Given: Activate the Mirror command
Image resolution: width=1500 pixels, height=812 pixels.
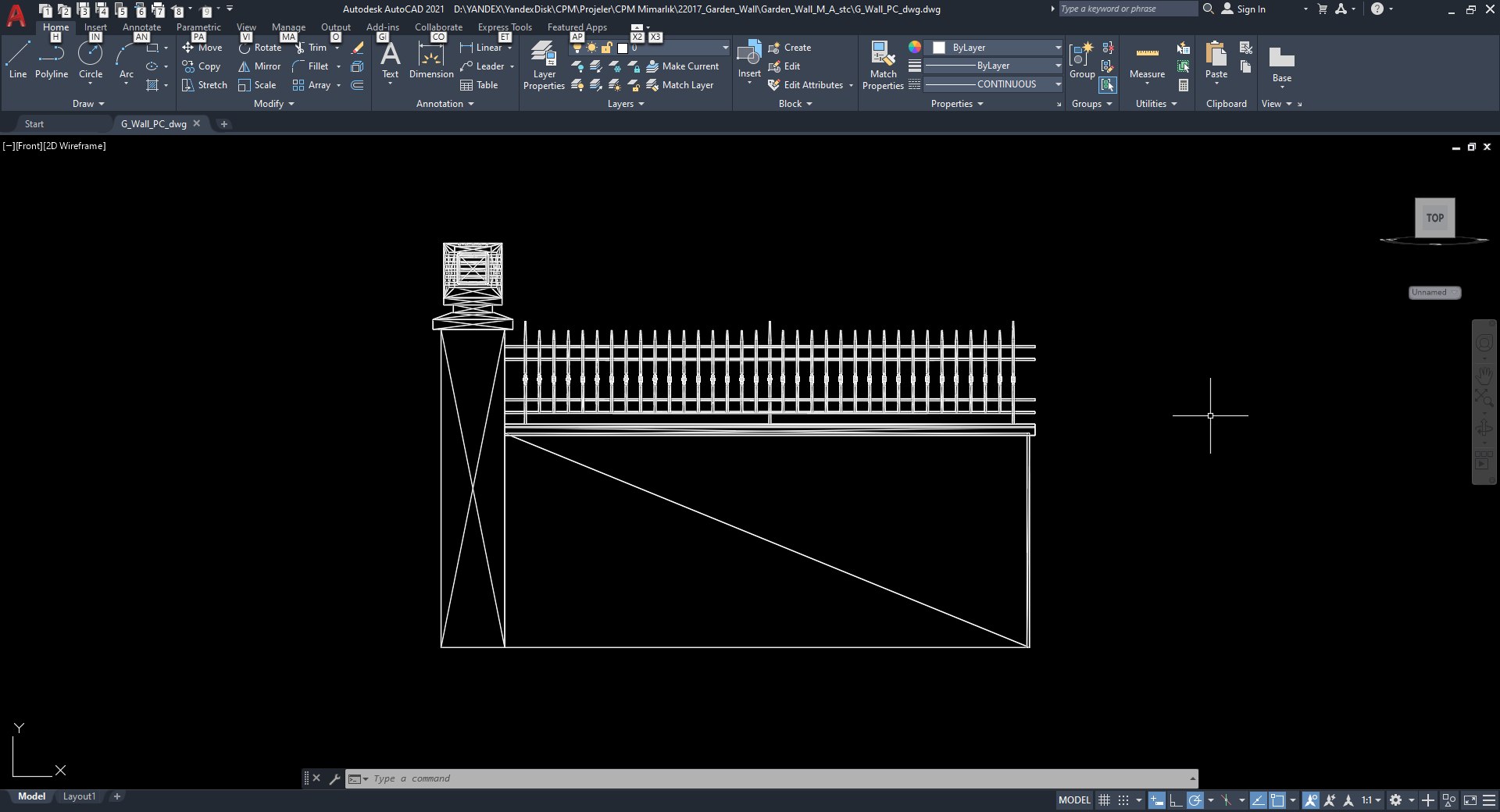Looking at the screenshot, I should coord(259,66).
